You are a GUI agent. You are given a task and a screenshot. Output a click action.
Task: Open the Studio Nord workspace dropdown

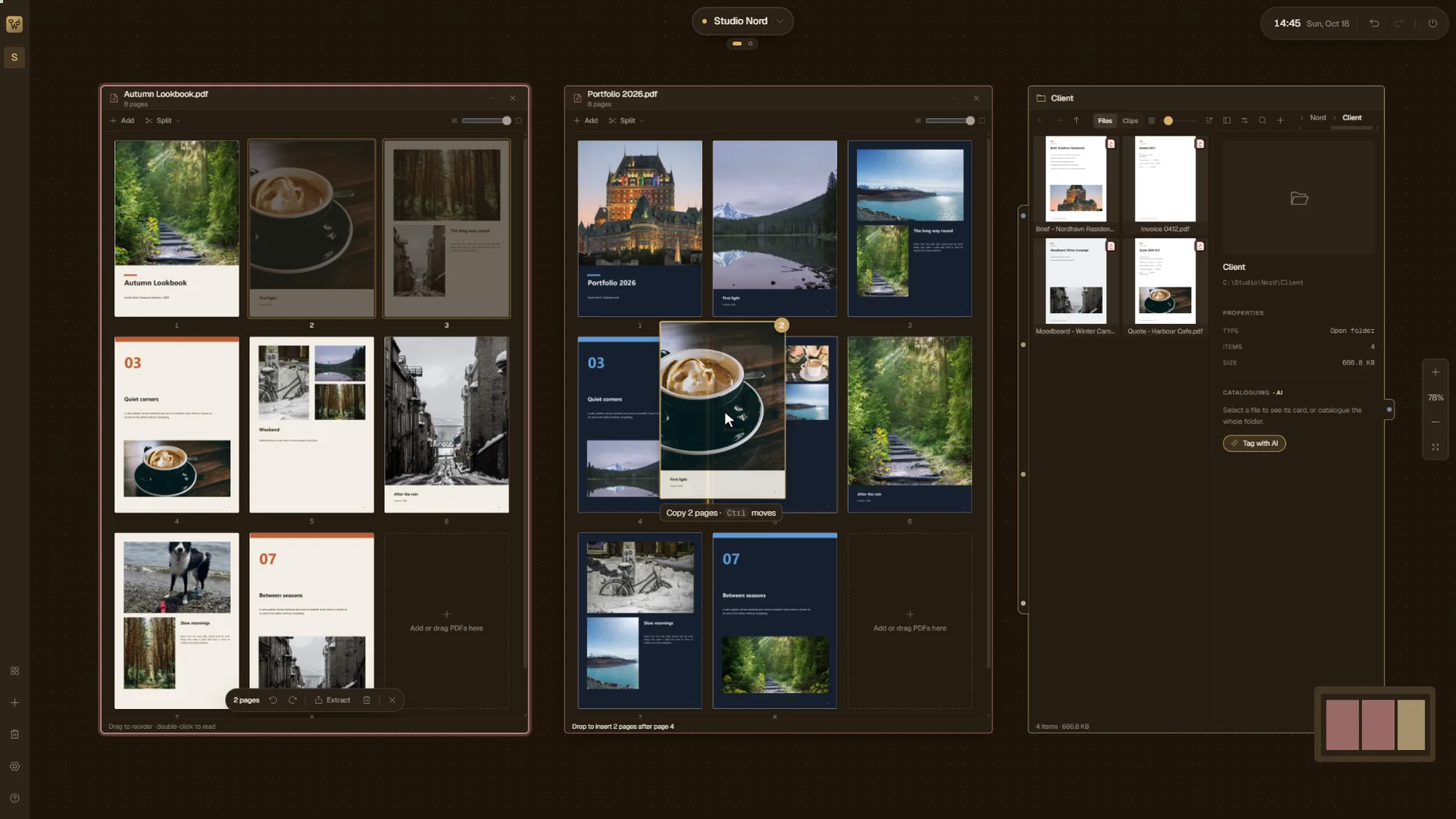[x=742, y=21]
